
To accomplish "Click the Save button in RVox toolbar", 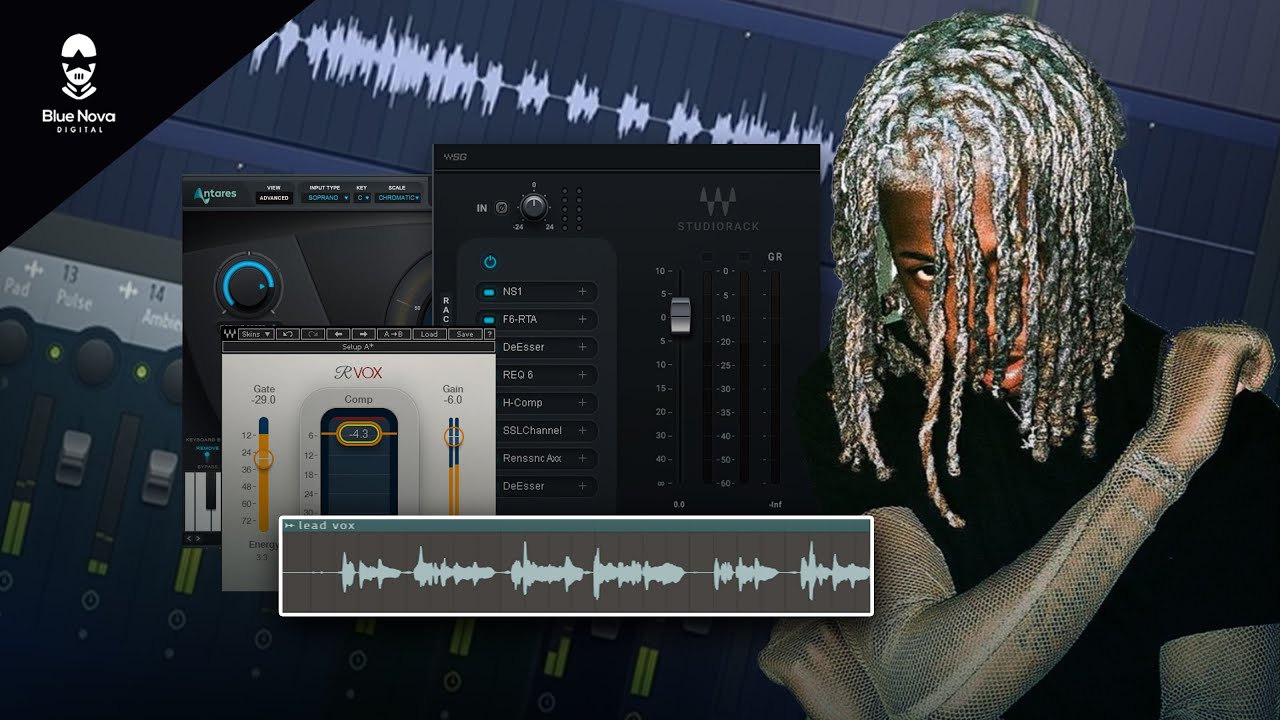I will [464, 334].
